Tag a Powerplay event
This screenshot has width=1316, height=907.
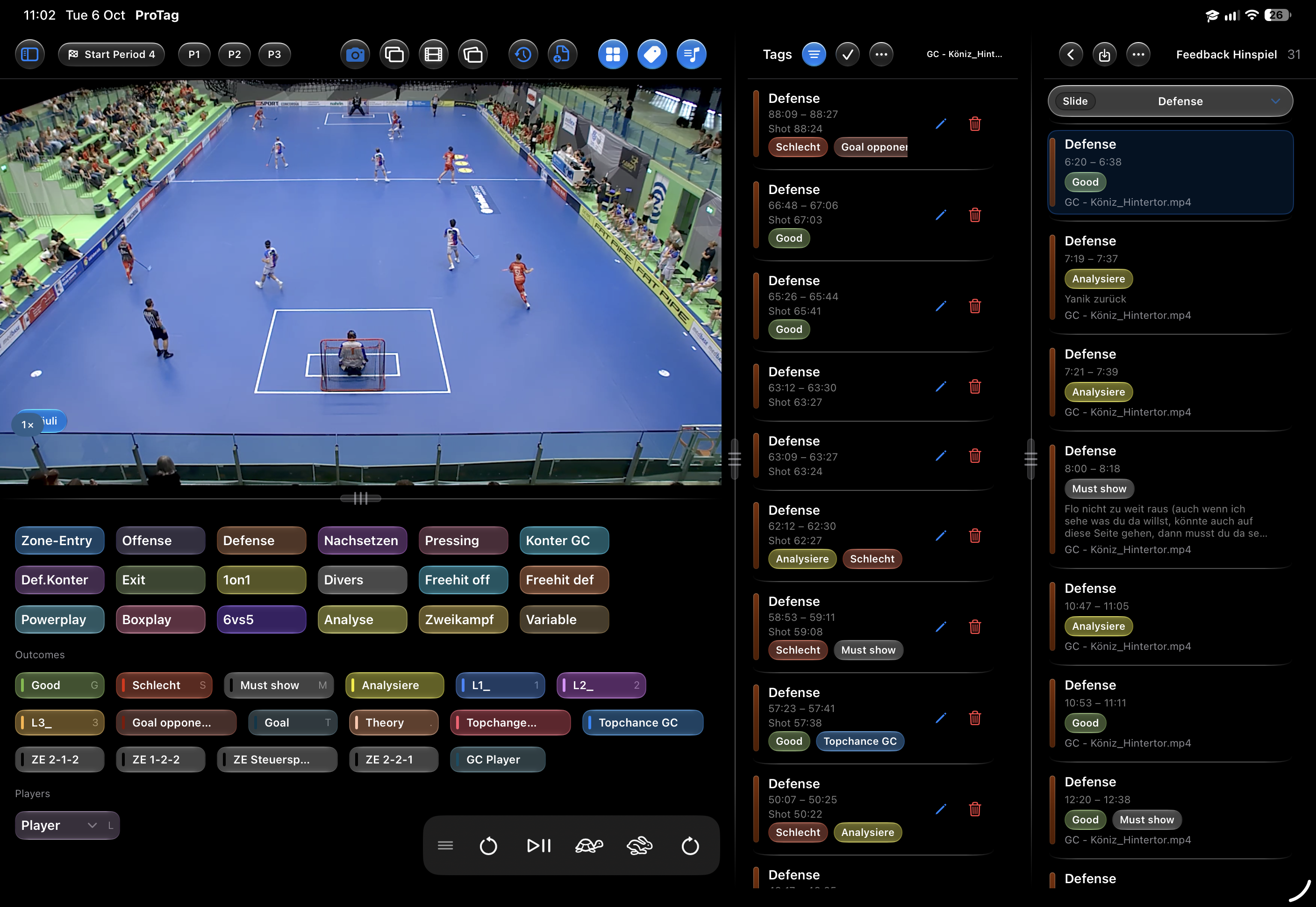[60, 619]
